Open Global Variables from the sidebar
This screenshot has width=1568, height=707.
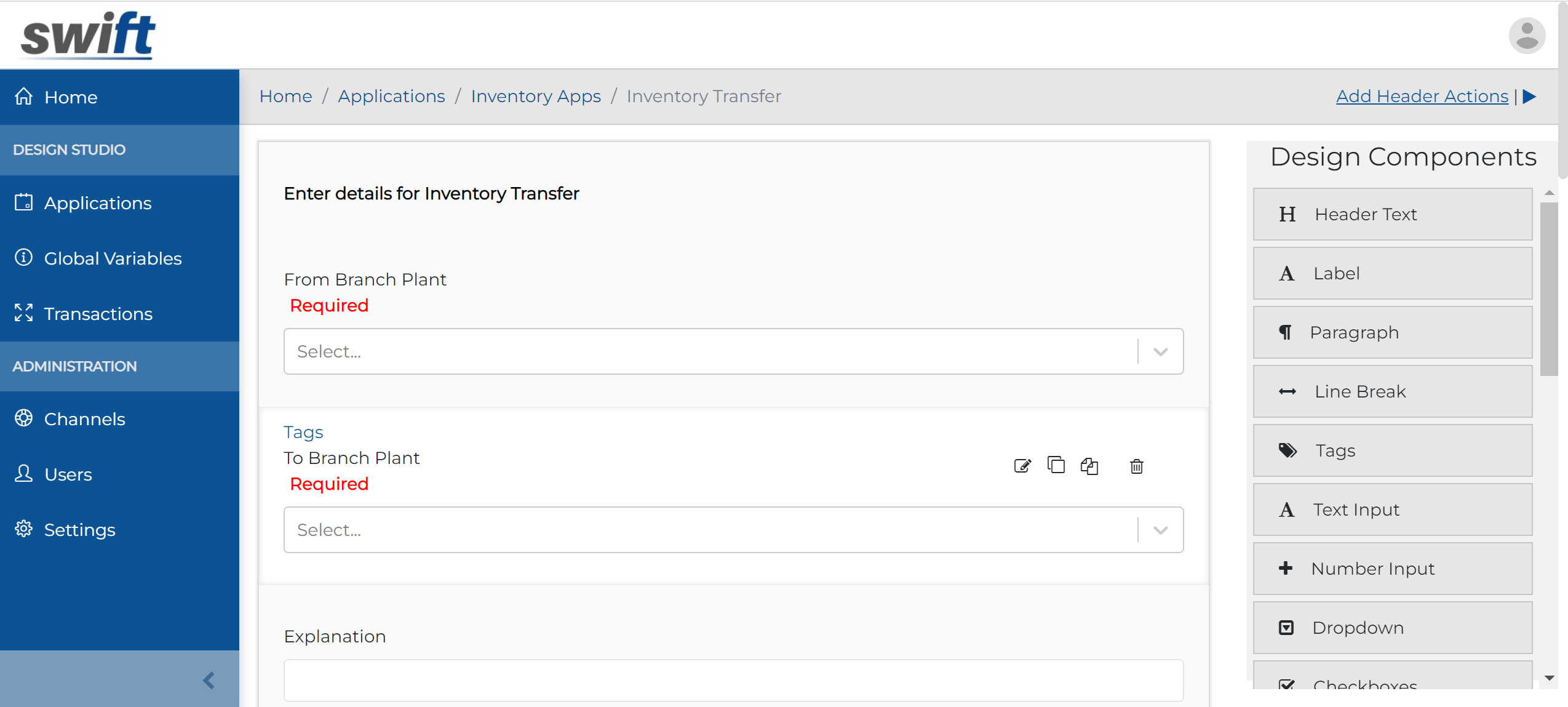(113, 258)
